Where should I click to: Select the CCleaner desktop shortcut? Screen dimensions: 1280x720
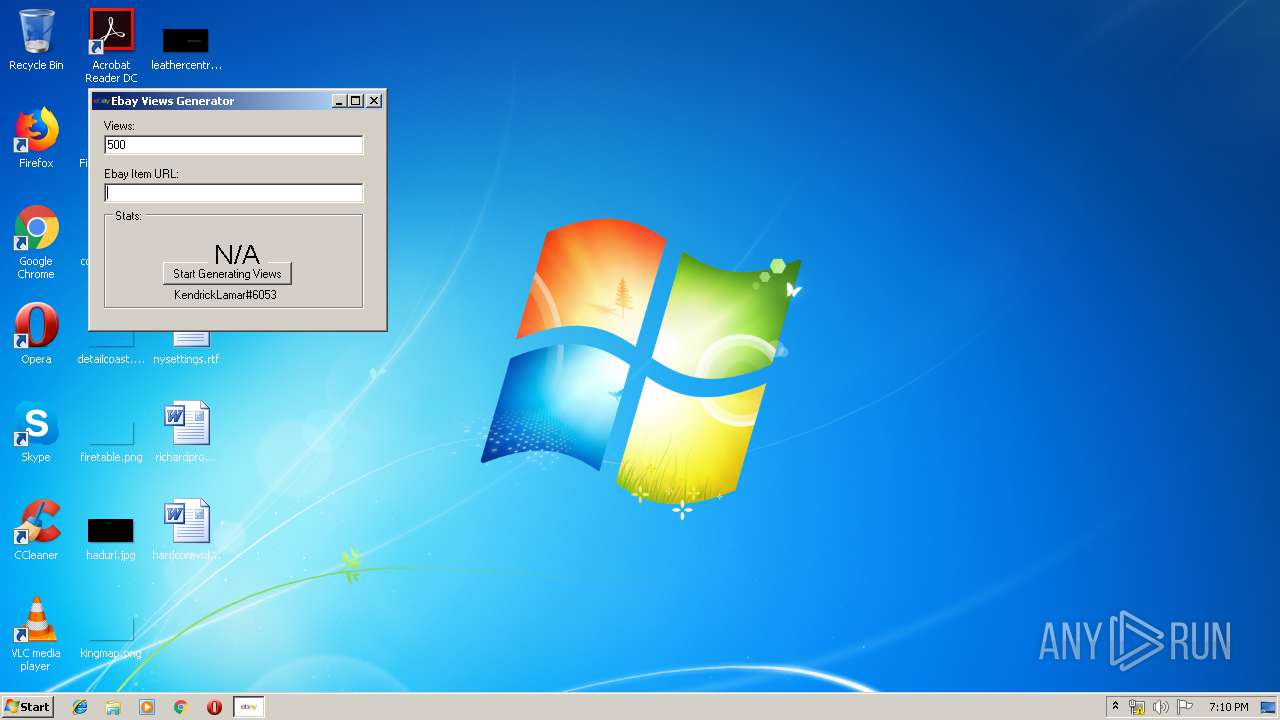(36, 530)
